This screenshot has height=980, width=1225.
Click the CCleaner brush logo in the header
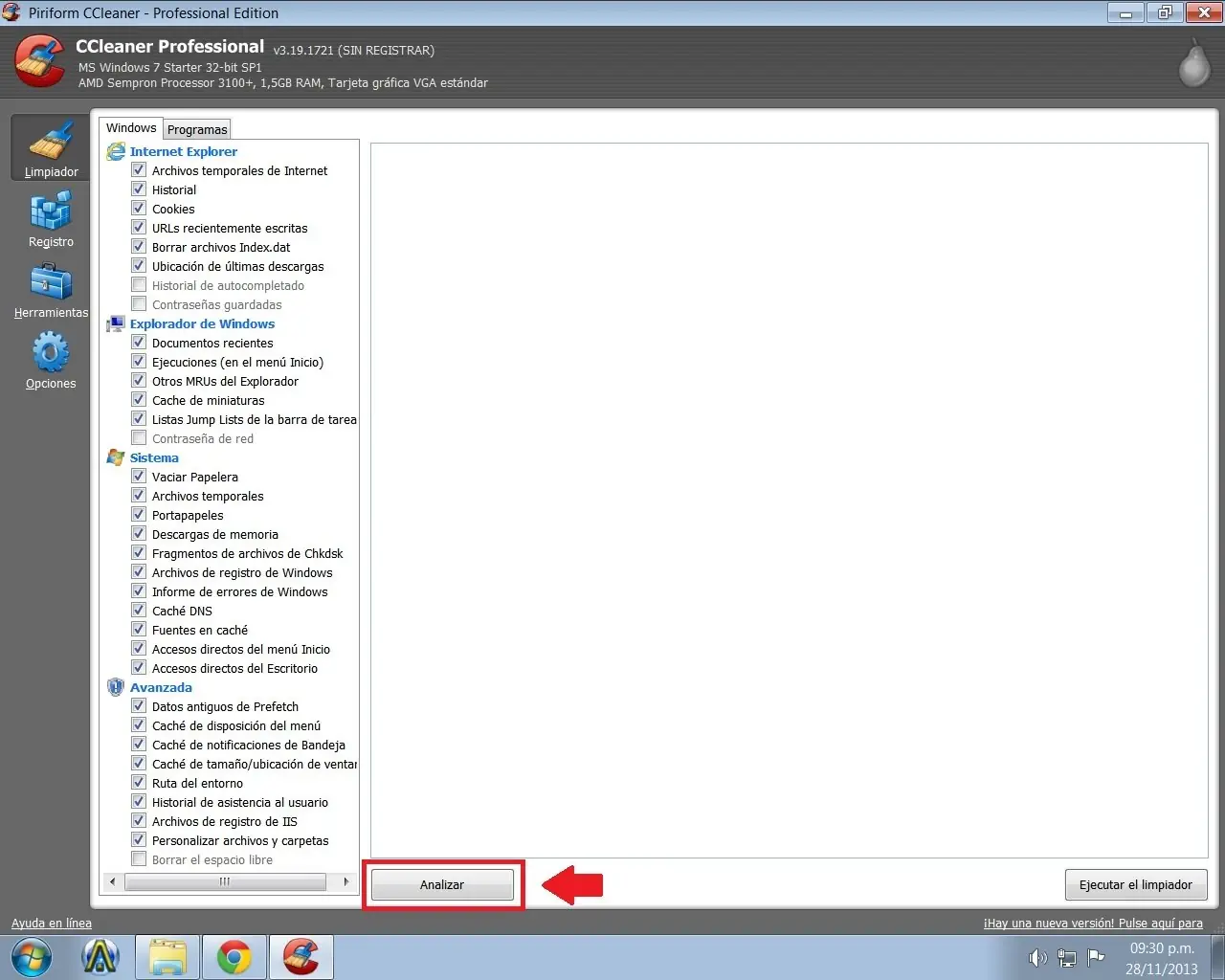point(38,60)
